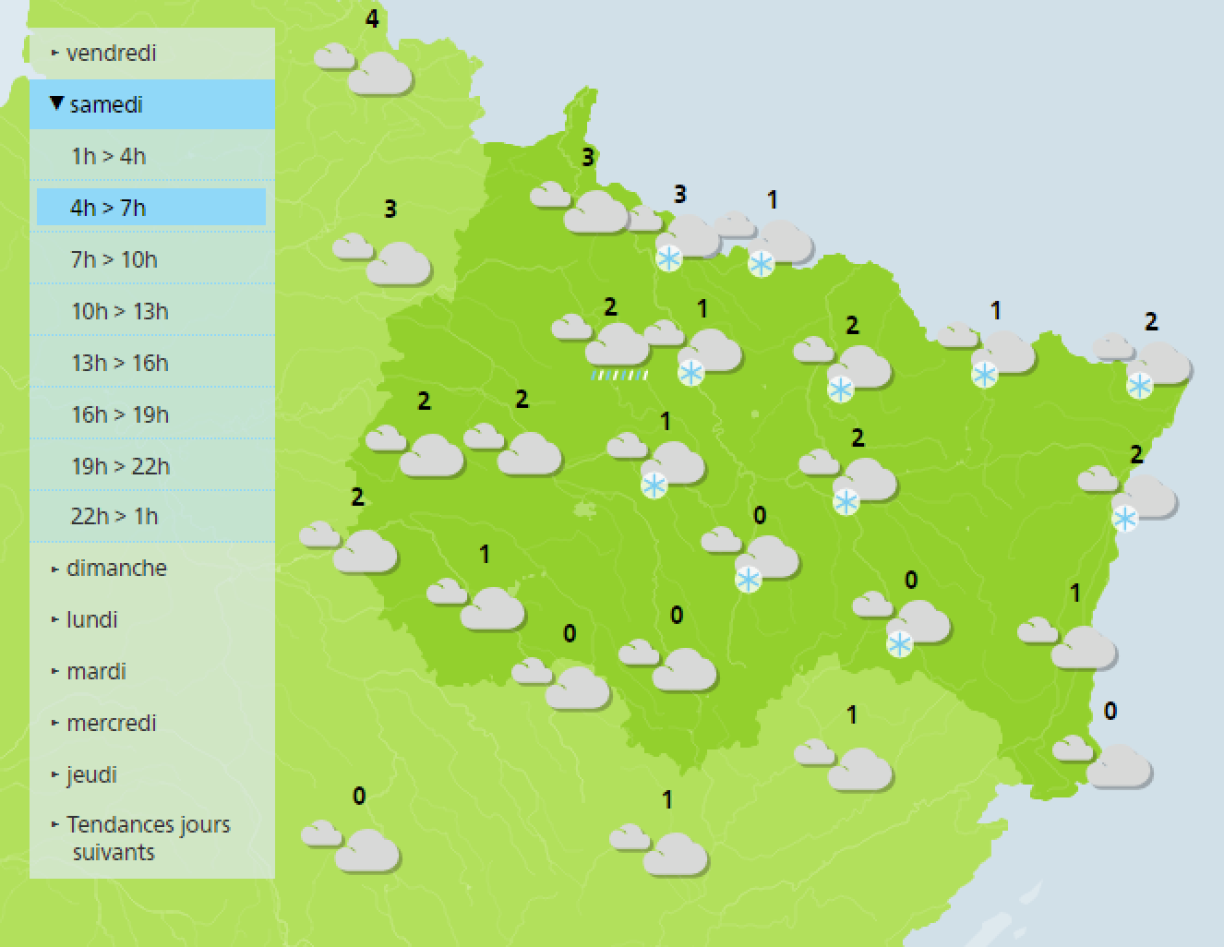
Task: Select the 1h > 4h time slot
Action: tap(109, 156)
